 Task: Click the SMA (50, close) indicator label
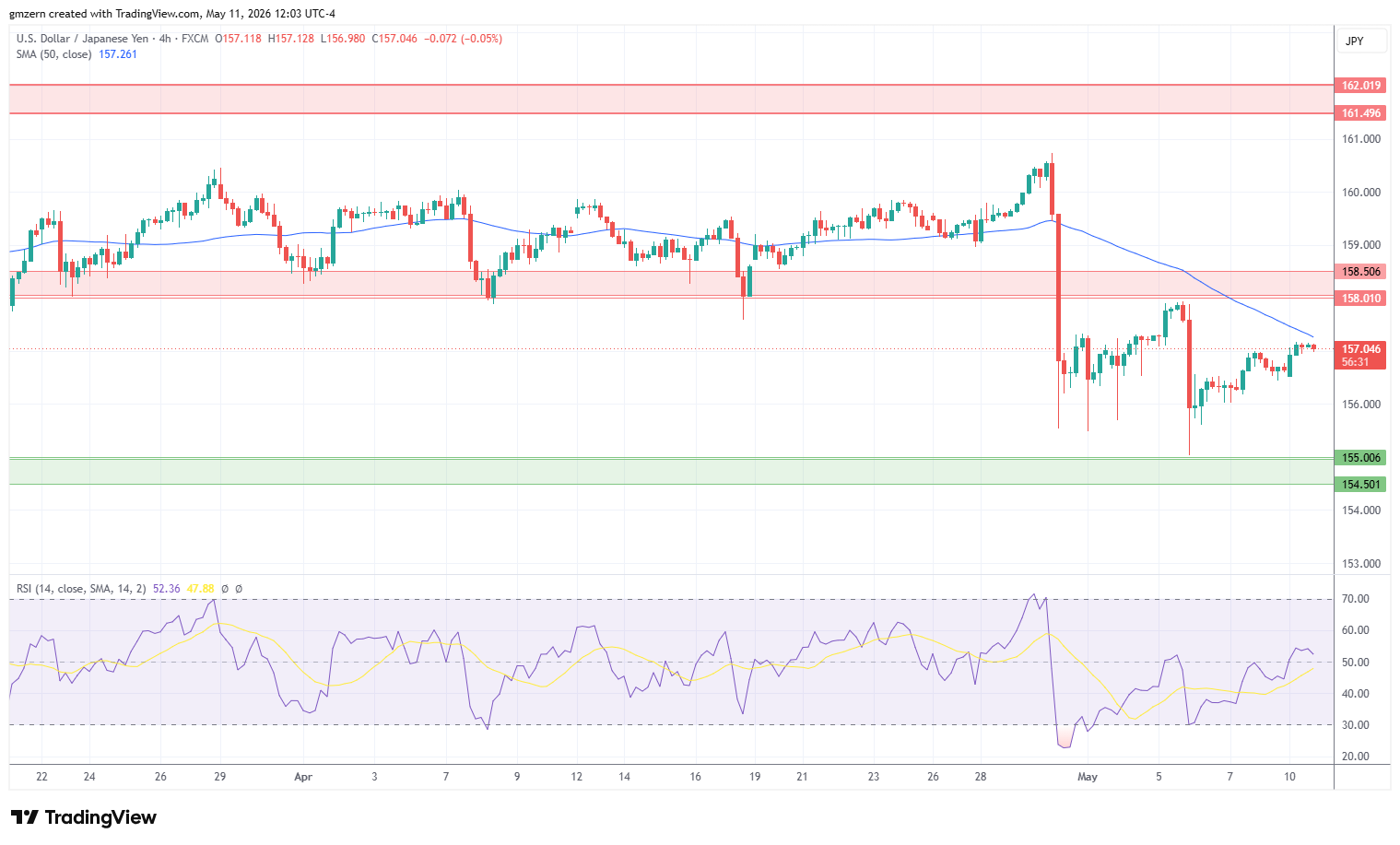tap(53, 54)
